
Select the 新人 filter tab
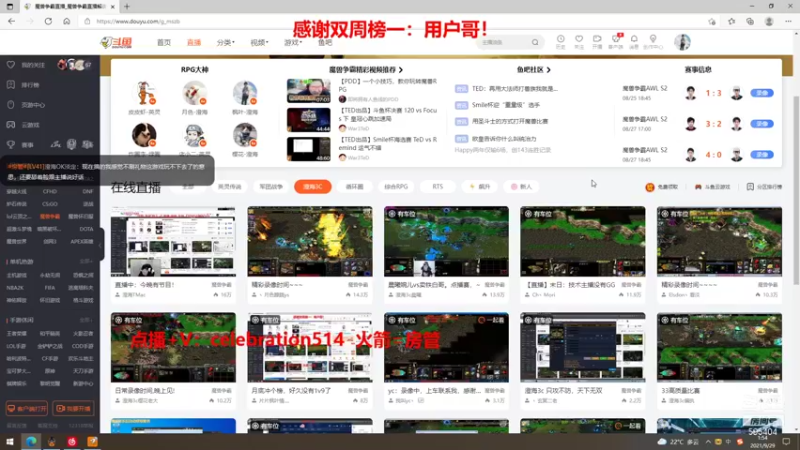(x=521, y=187)
